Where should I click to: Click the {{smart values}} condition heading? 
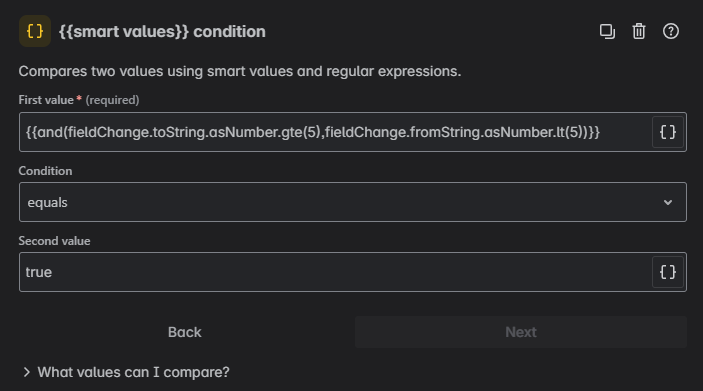(162, 32)
